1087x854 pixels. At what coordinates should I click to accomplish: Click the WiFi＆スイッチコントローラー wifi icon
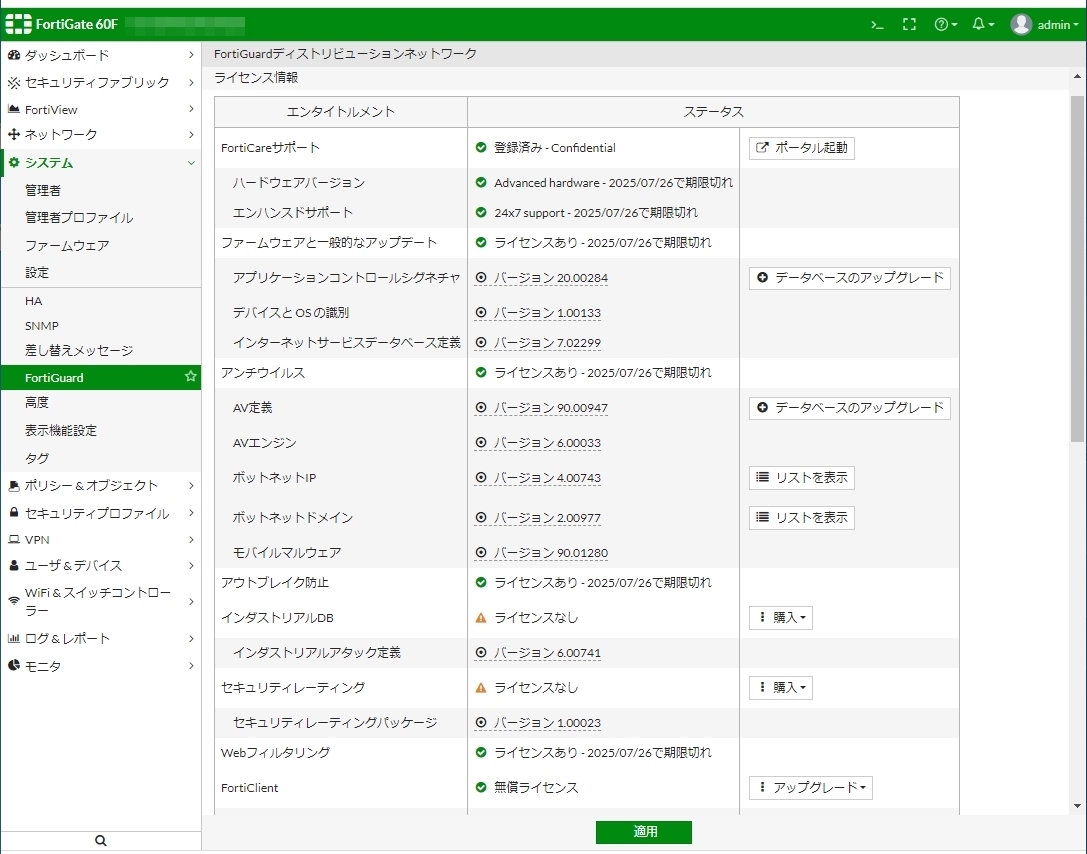pyautogui.click(x=13, y=600)
